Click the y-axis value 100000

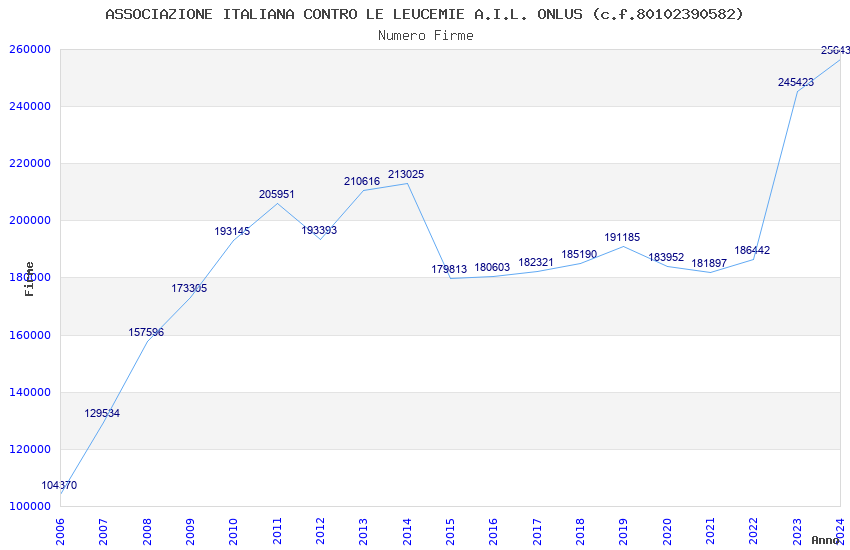30,506
